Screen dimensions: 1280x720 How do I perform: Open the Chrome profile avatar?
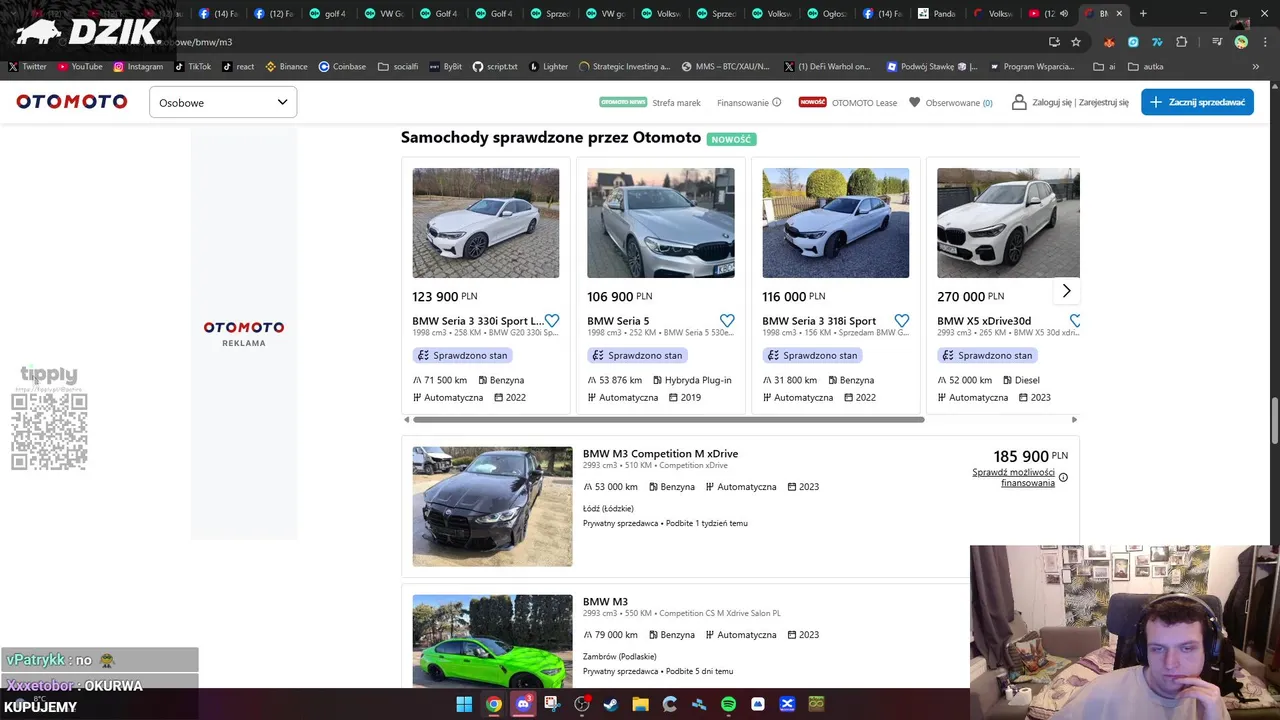point(1241,42)
